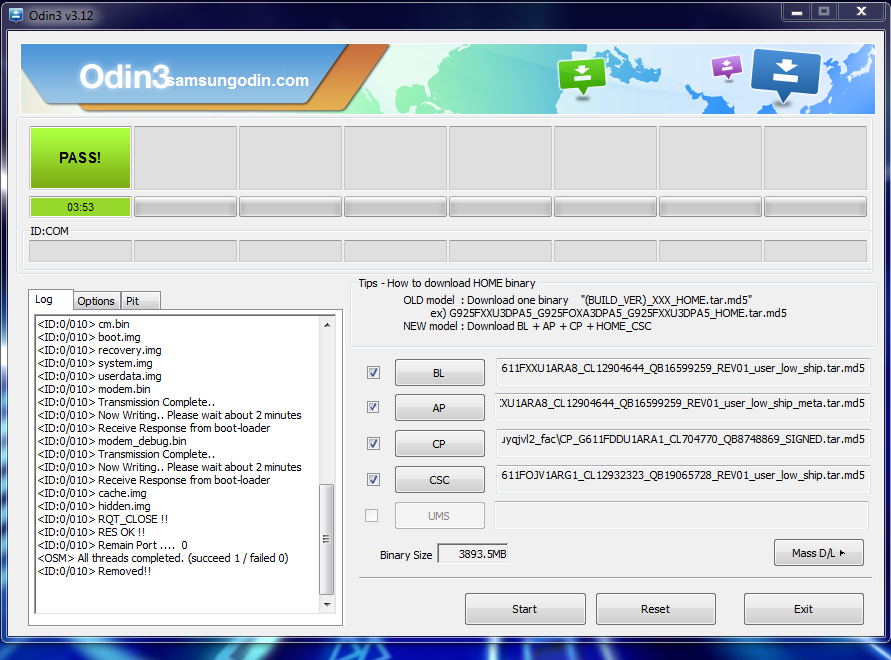Click the CP file path field
This screenshot has width=891, height=660.
(x=682, y=443)
